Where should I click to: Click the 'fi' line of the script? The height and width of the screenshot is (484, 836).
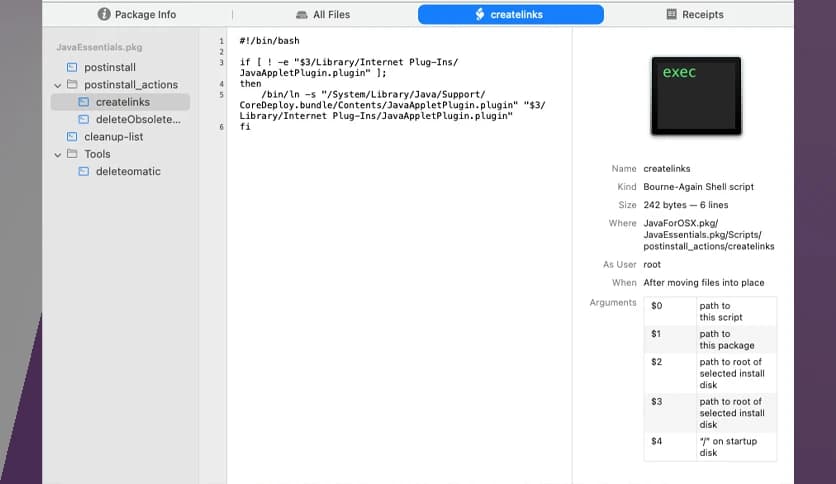[x=245, y=126]
